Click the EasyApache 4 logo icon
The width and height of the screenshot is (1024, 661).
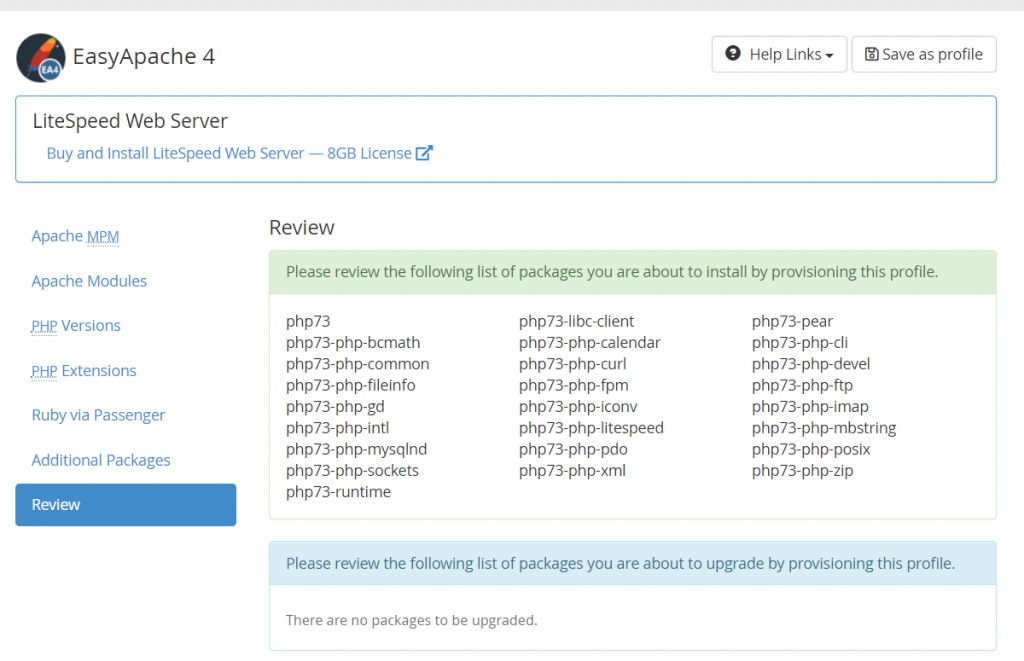(x=39, y=57)
